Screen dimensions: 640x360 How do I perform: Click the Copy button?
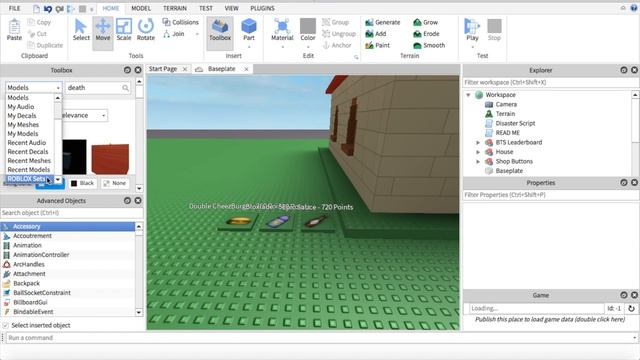pyautogui.click(x=39, y=22)
